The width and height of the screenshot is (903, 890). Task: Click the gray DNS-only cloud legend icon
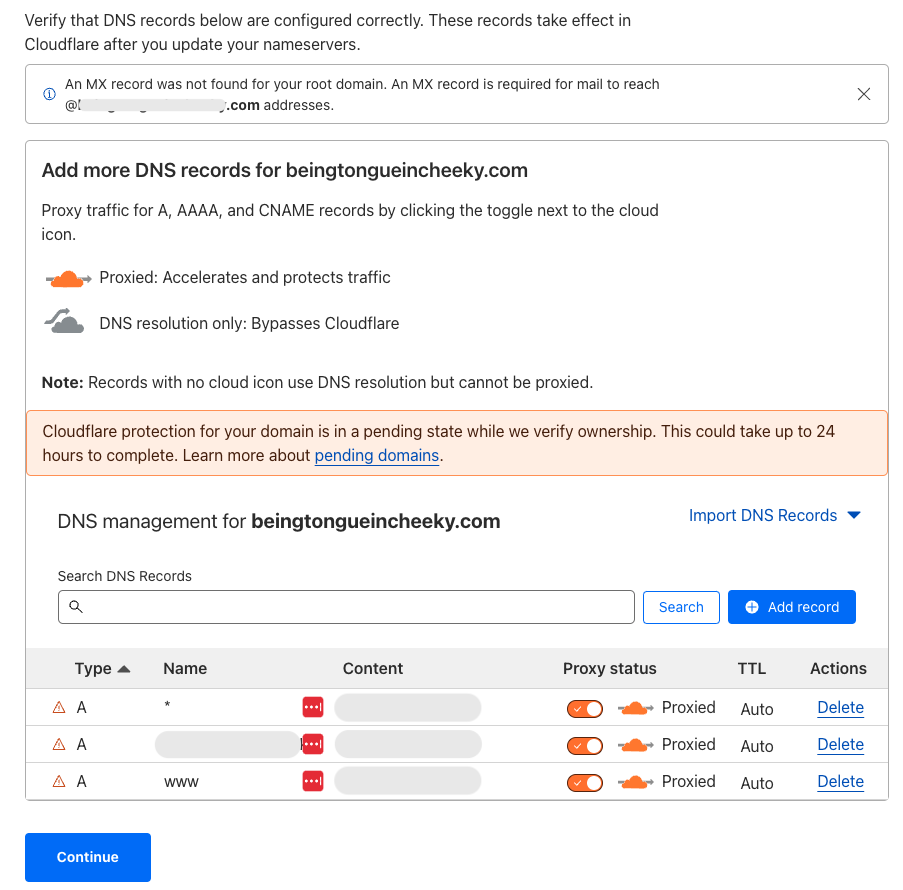tap(64, 321)
